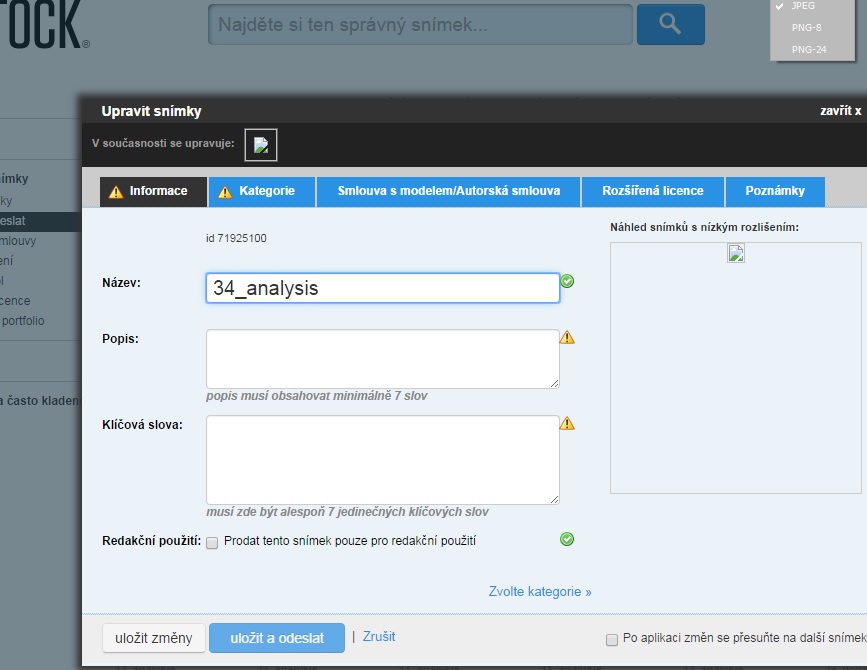Follow the Zvolte kategorie link
The image size is (867, 670).
[540, 592]
